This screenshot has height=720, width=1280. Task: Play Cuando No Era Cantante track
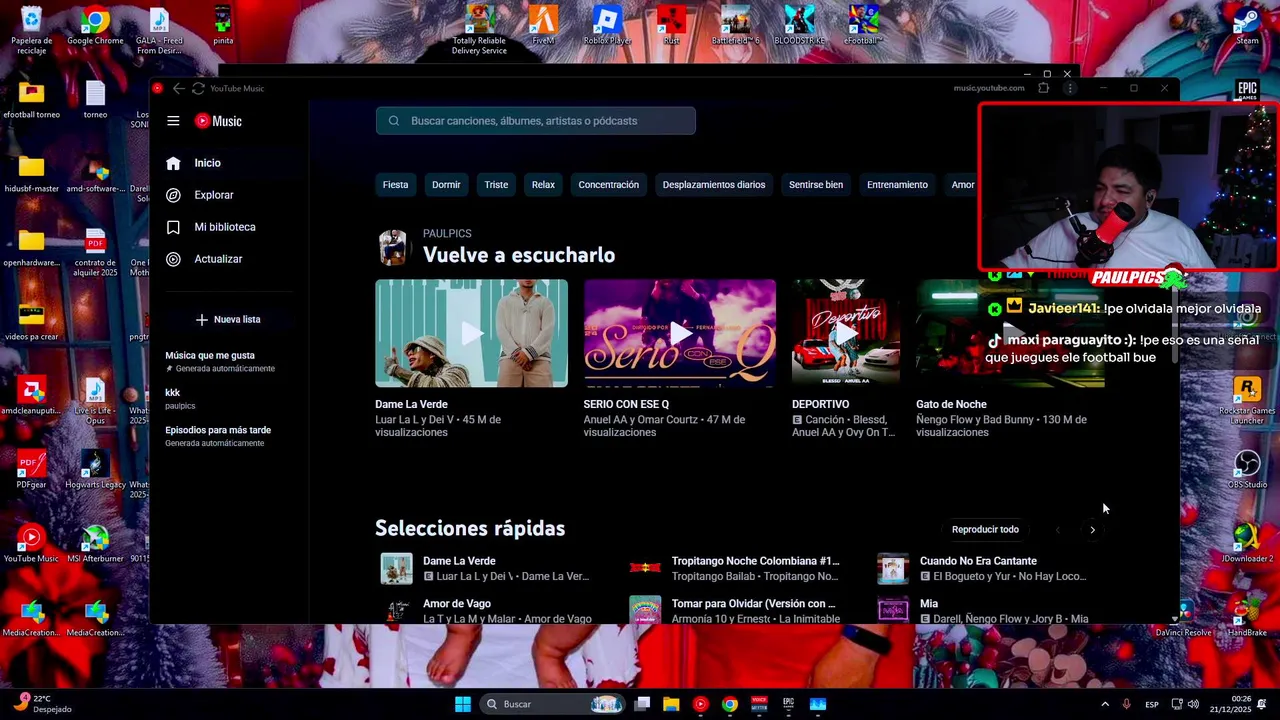[x=893, y=568]
